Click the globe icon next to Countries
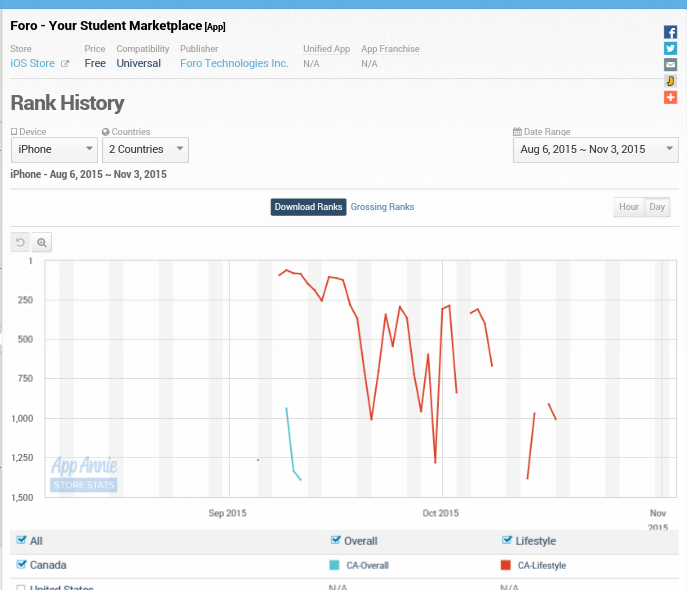This screenshot has height=590, width=687. click(106, 131)
